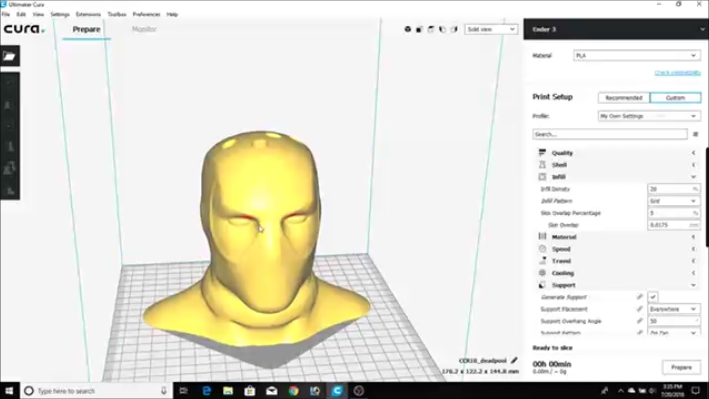Open the Material PLA dropdown
This screenshot has height=399, width=709.
pos(637,56)
